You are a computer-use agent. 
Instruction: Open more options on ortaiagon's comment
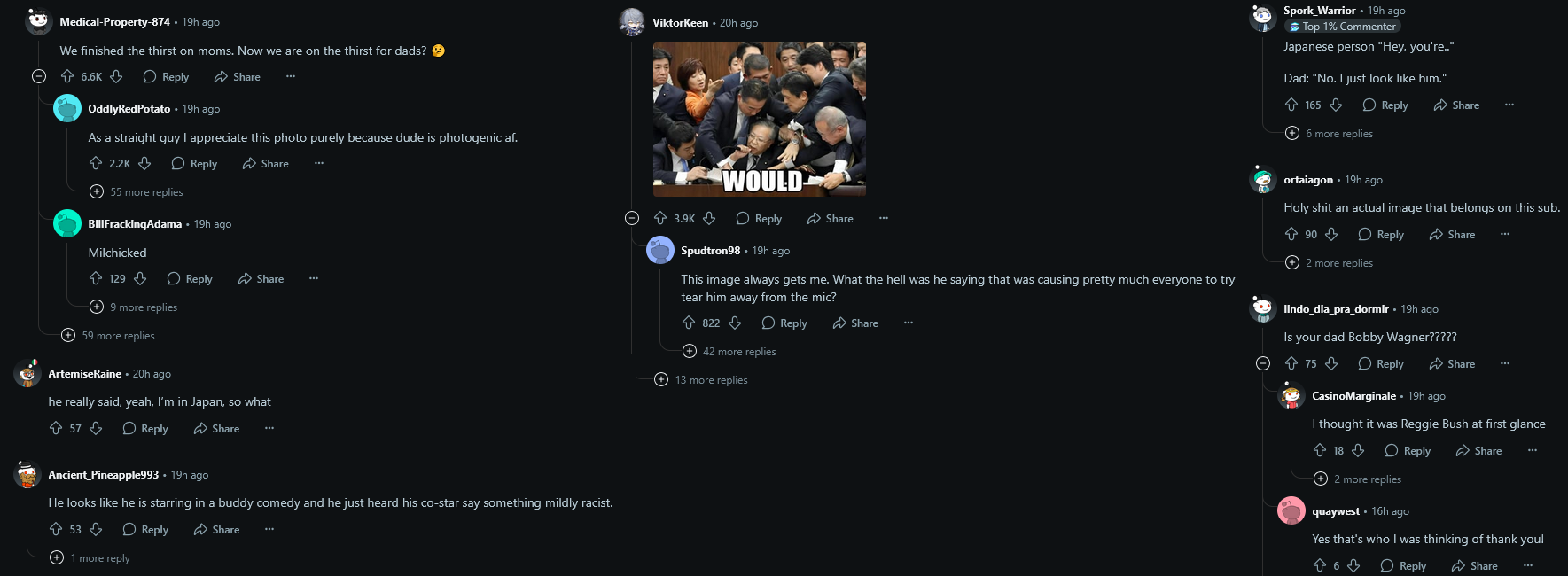tap(1505, 235)
